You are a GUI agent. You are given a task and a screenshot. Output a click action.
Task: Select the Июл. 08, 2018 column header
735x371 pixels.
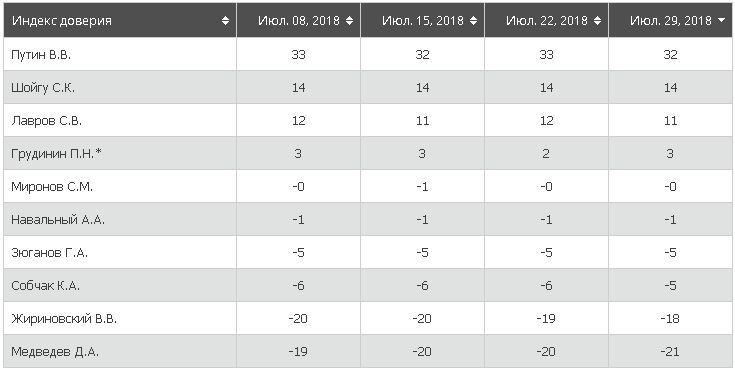[299, 21]
